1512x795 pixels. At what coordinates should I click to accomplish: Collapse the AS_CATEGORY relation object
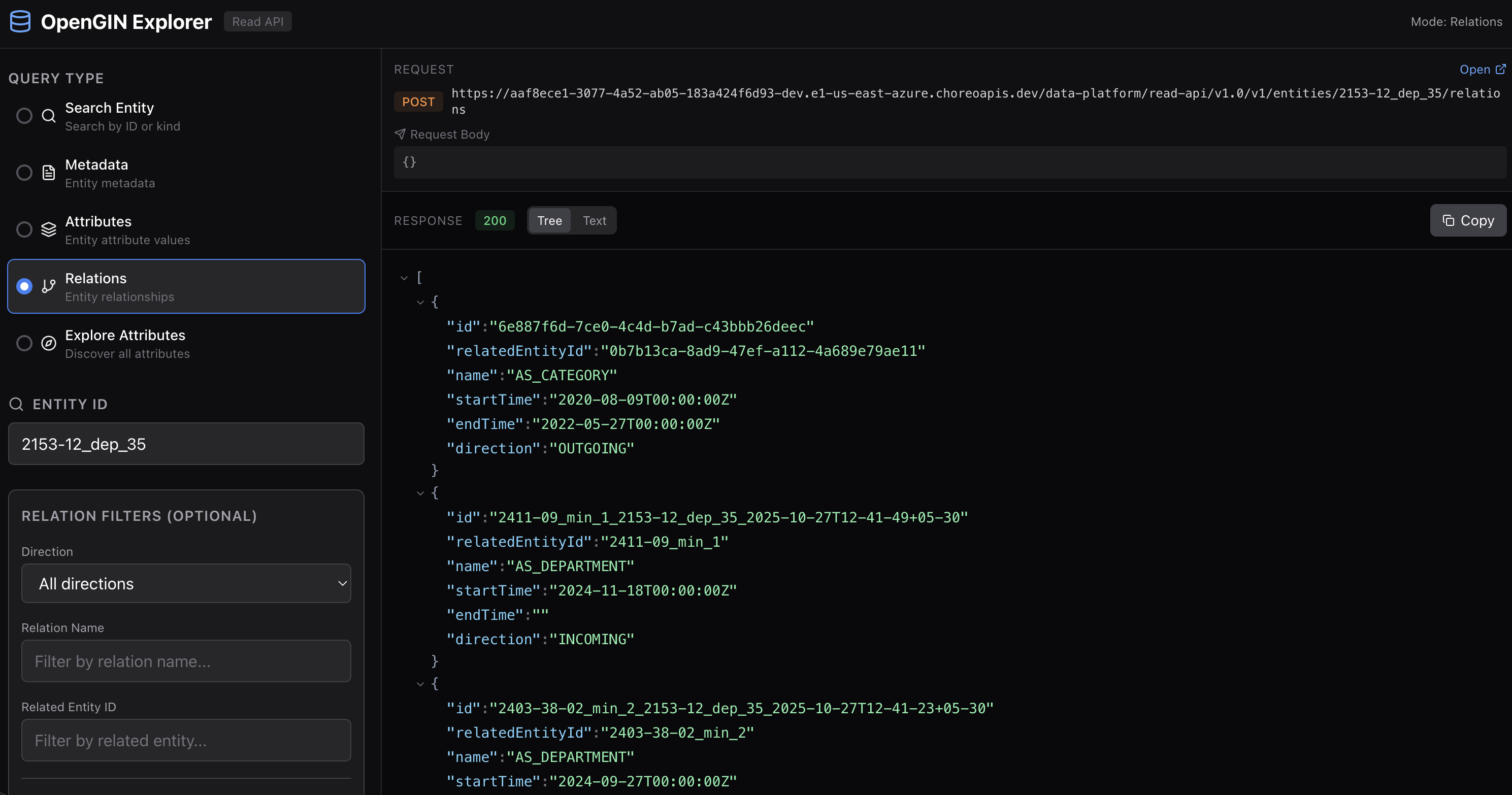pos(420,303)
